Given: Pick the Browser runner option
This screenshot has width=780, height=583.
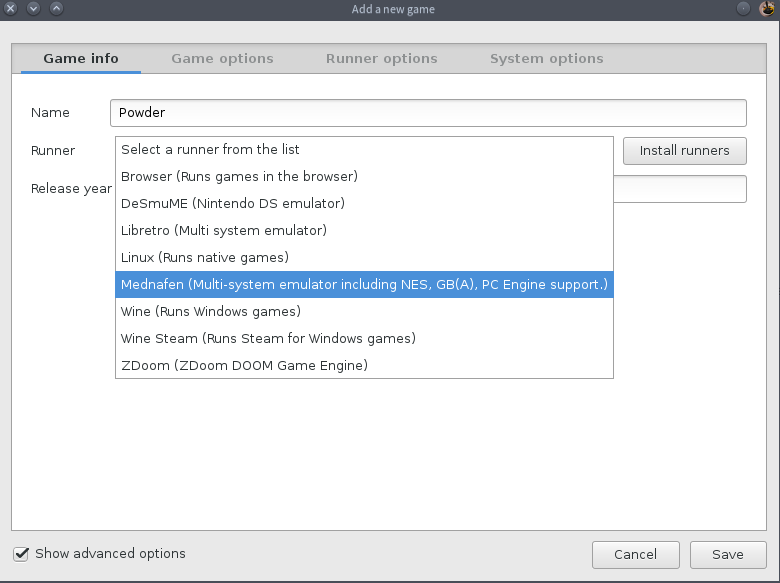Looking at the screenshot, I should click(x=240, y=177).
